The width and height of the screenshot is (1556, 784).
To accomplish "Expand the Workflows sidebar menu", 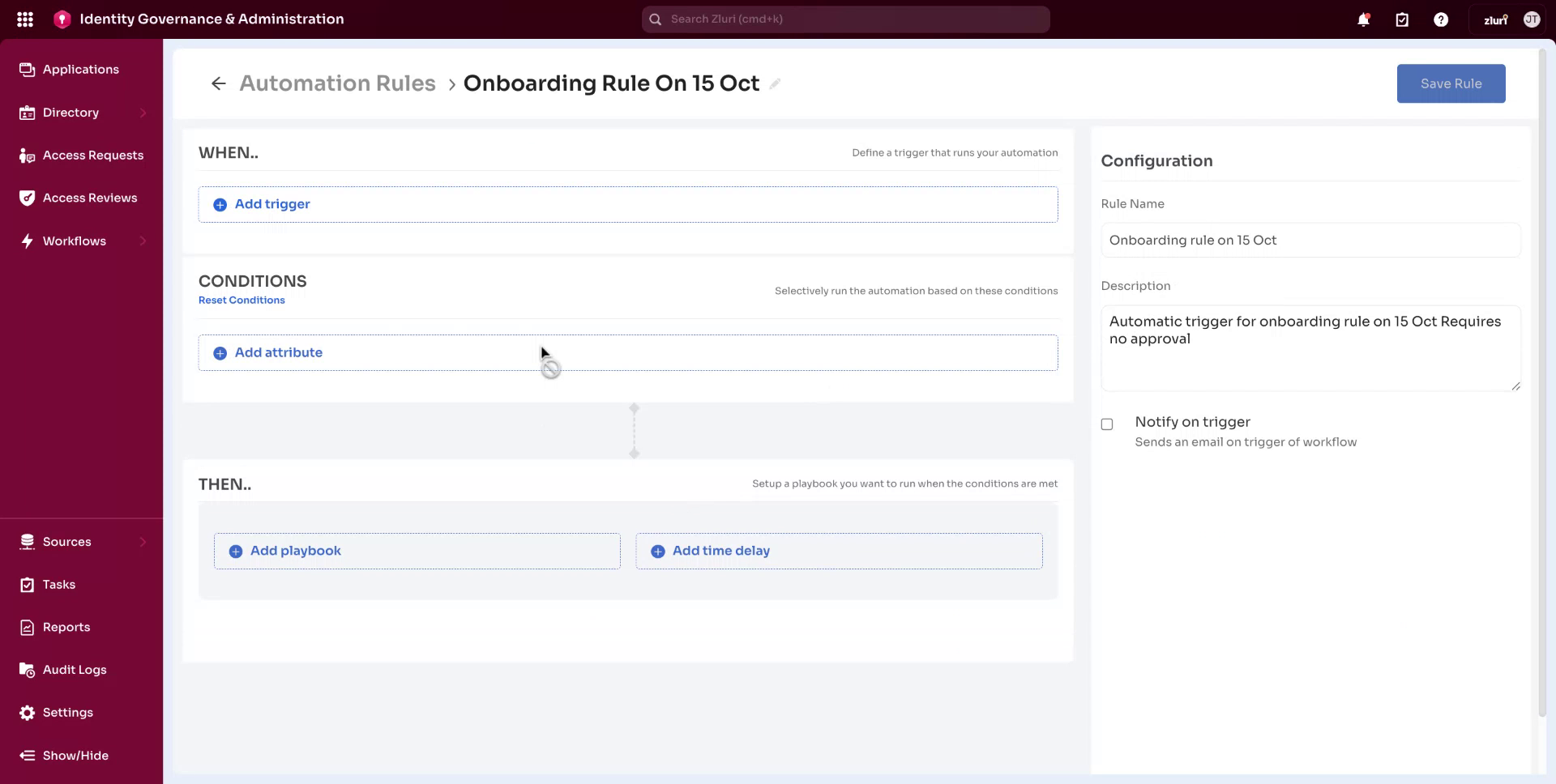I will [x=75, y=241].
